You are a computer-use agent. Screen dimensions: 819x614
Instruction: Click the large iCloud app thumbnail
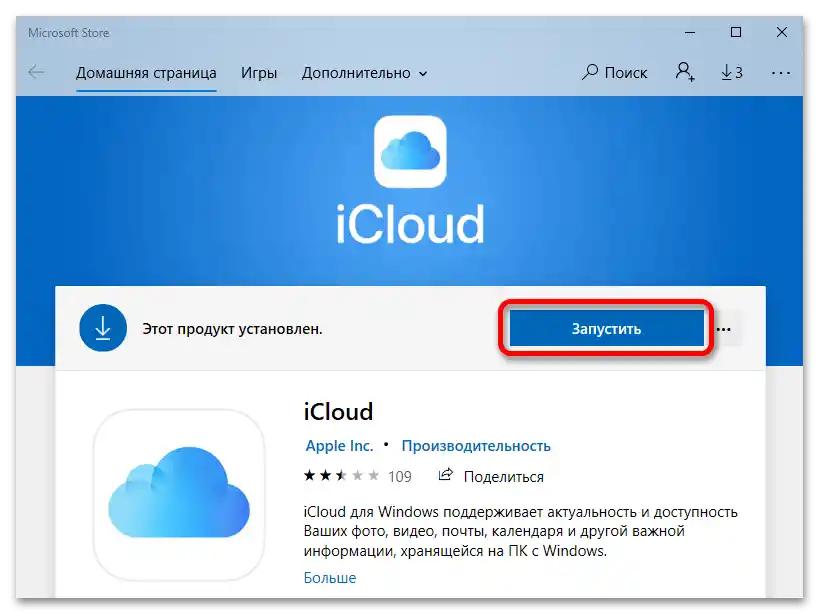(179, 494)
